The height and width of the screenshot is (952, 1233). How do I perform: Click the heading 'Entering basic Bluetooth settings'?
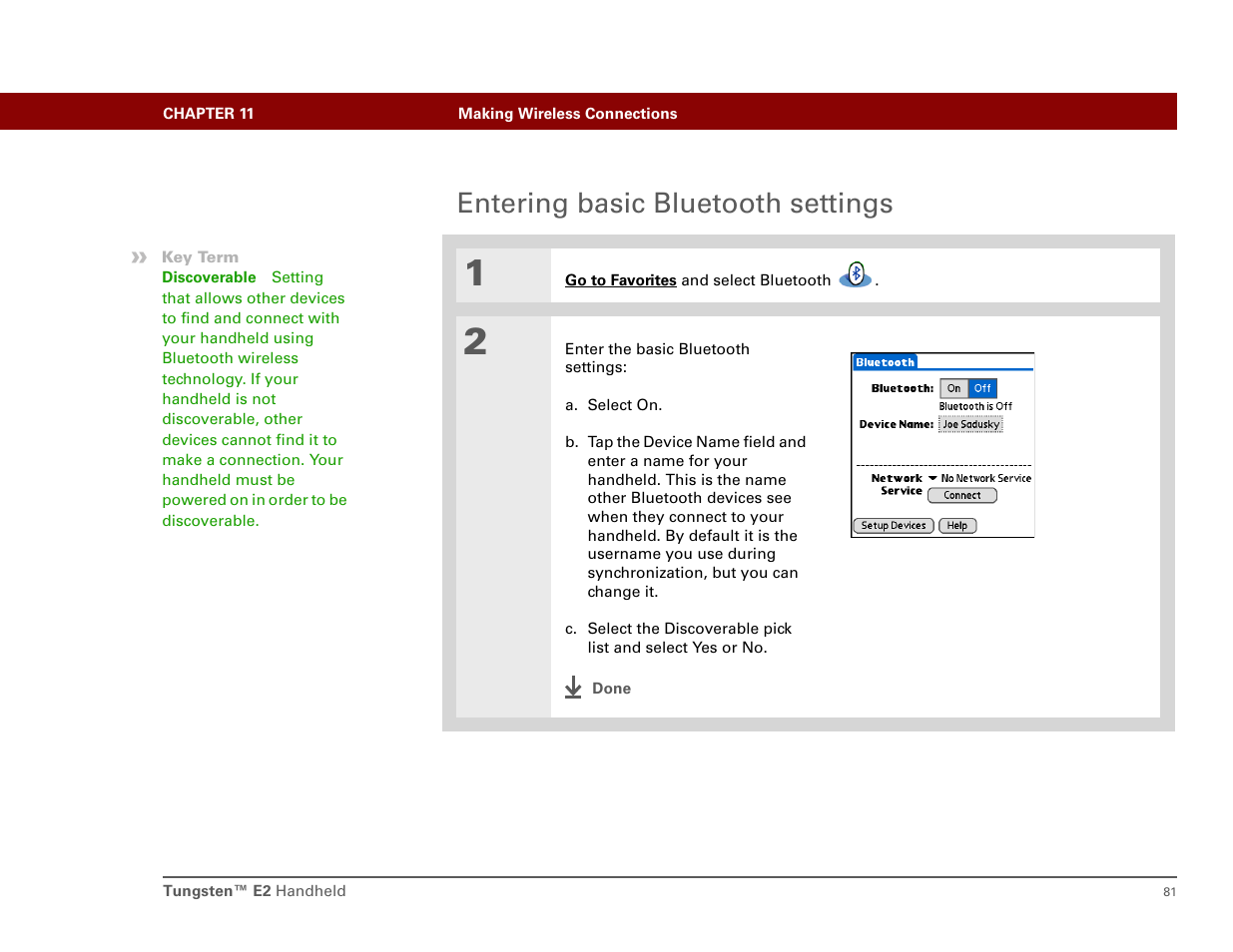[x=675, y=204]
